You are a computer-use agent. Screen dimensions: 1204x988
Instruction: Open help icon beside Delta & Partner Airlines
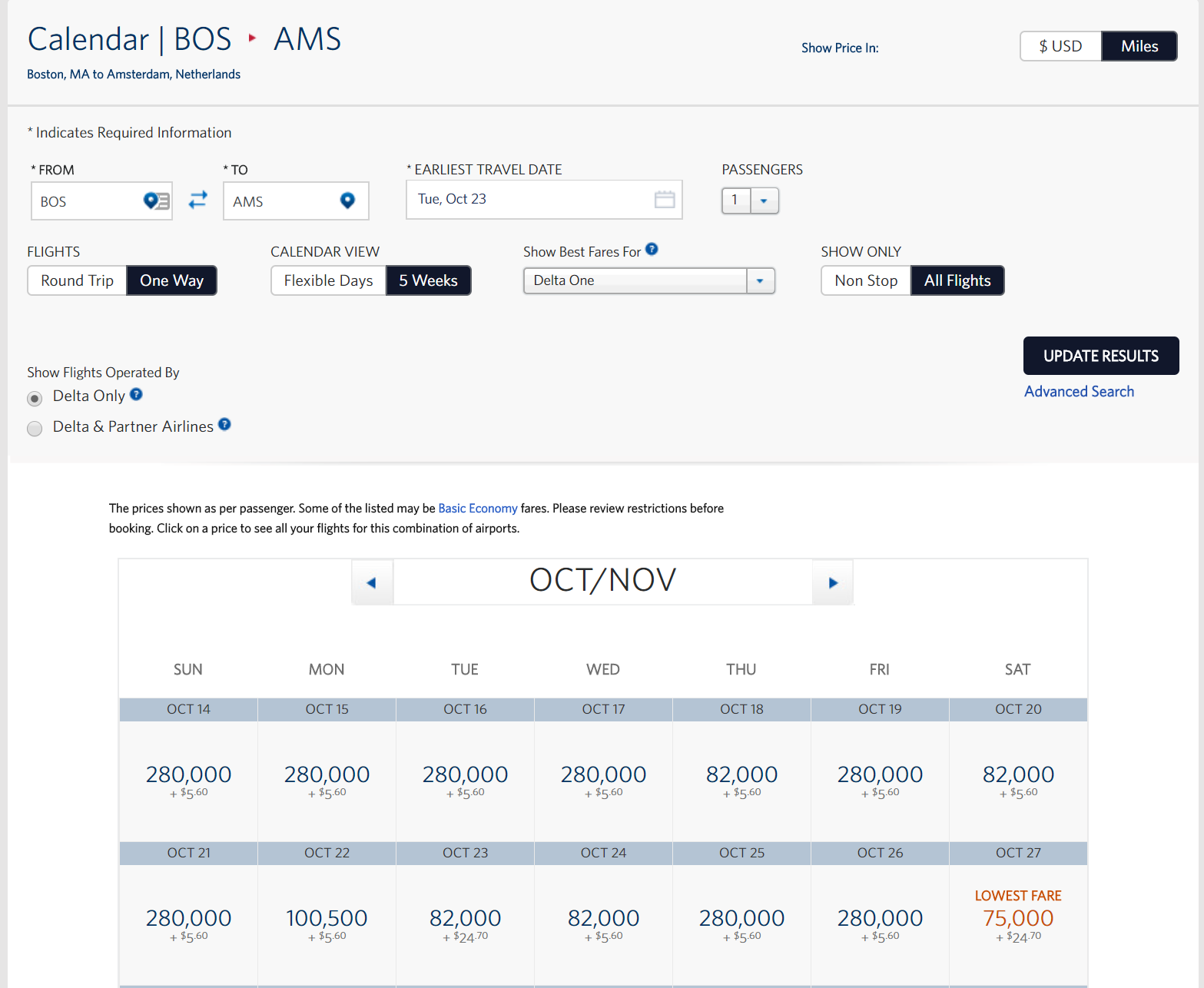[224, 424]
